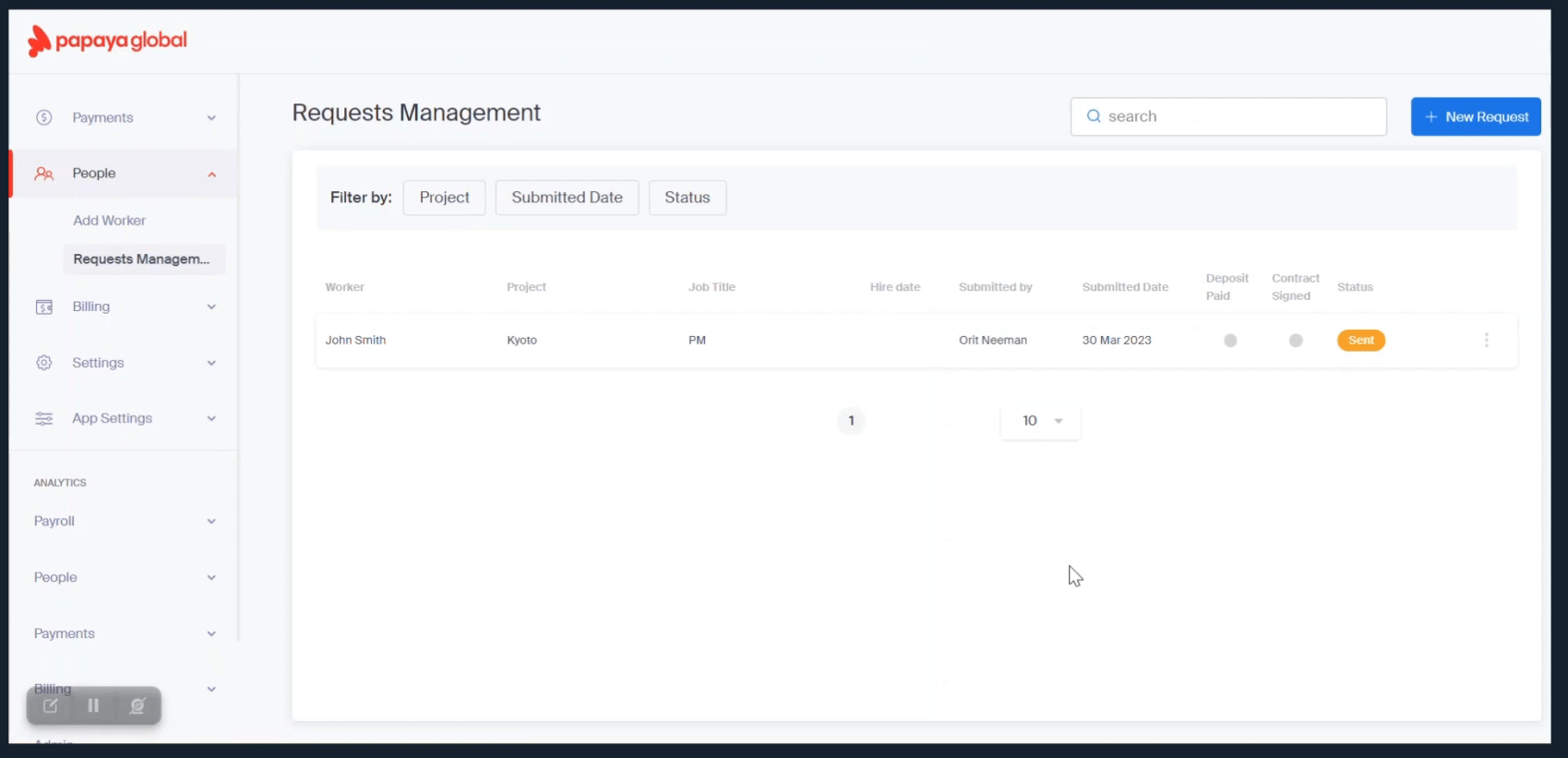
Task: Open the Payments sidebar section
Action: [124, 117]
